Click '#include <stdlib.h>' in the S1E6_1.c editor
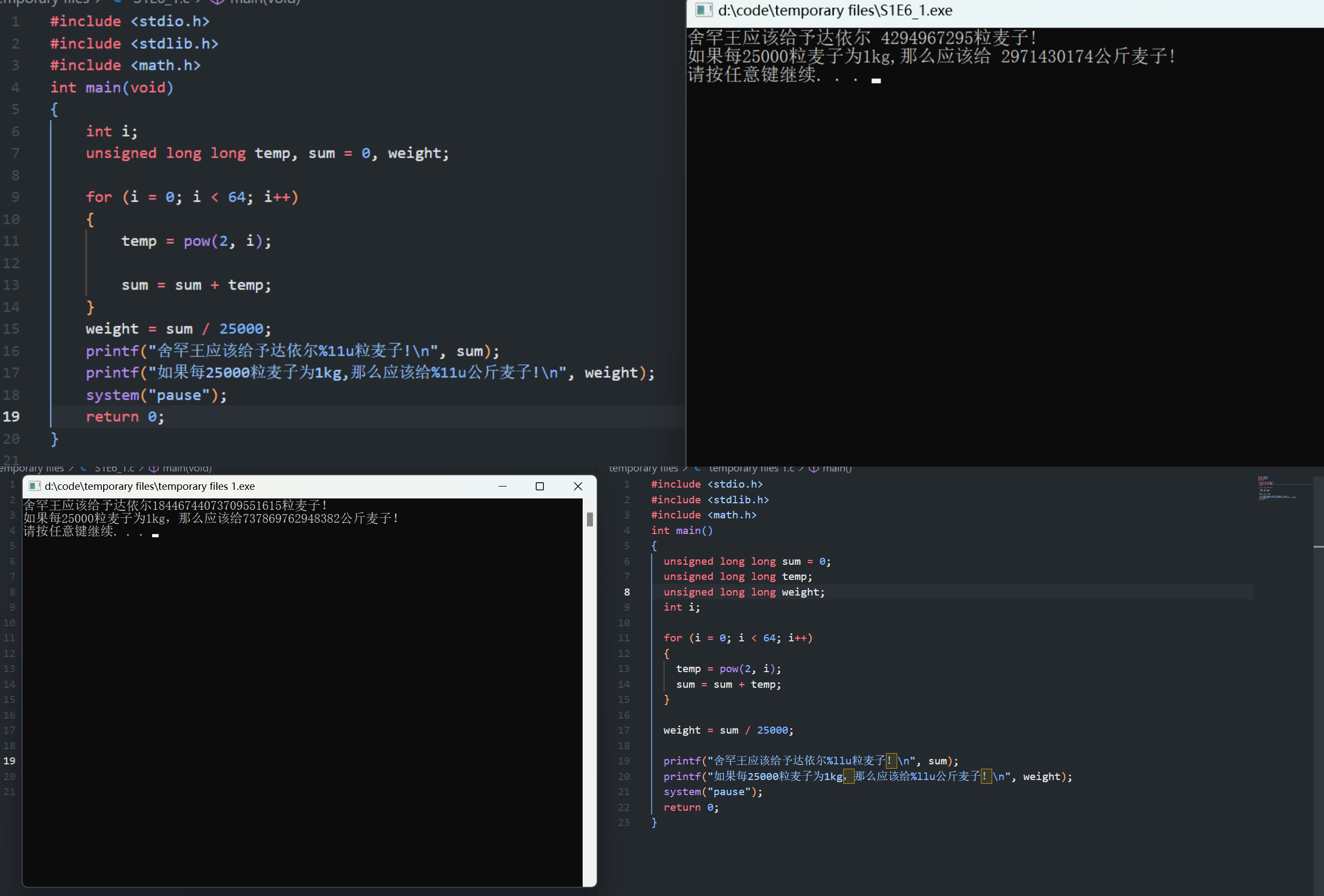Screen dimensions: 1324x896 tap(134, 44)
